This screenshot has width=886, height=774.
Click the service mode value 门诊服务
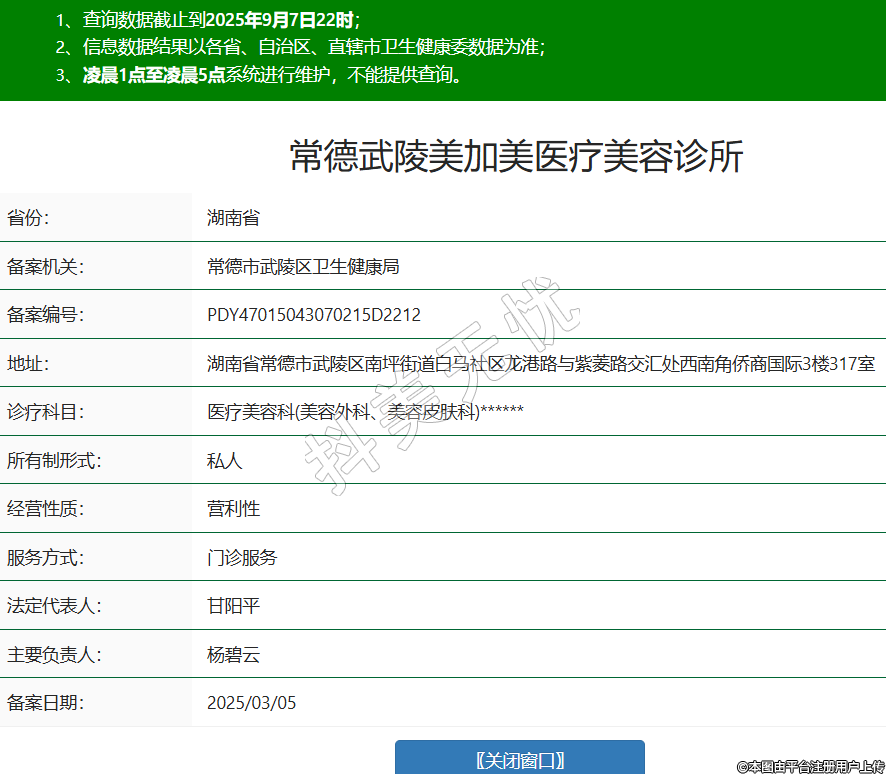[242, 558]
